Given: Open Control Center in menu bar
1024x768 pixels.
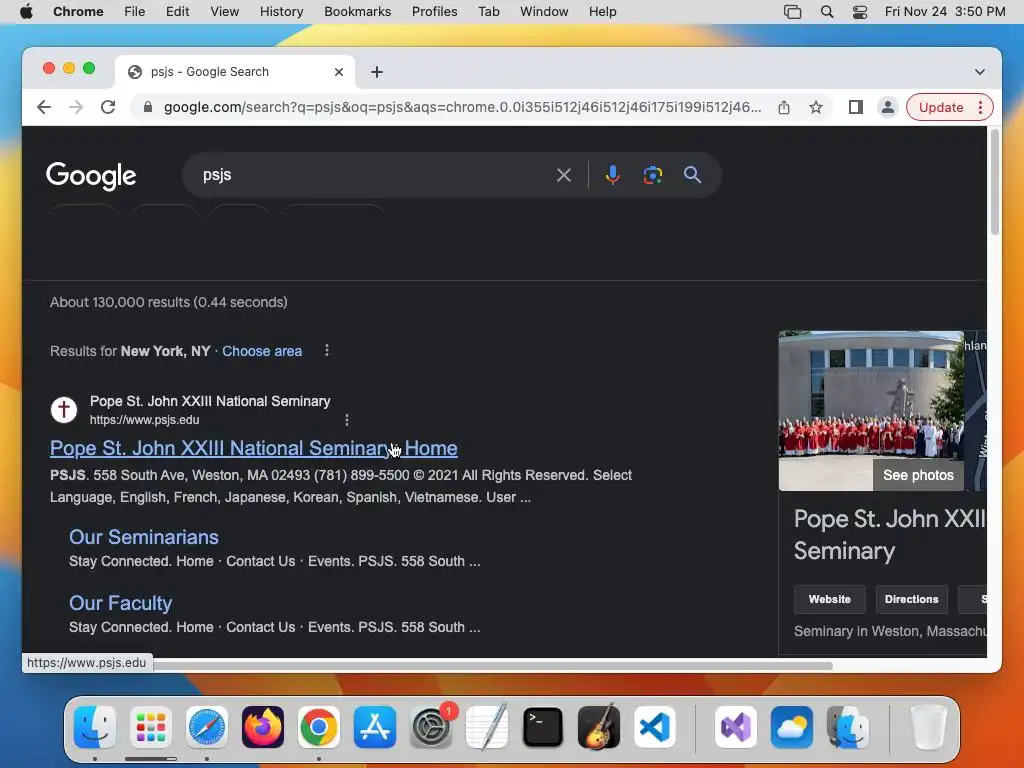Looking at the screenshot, I should tap(860, 12).
